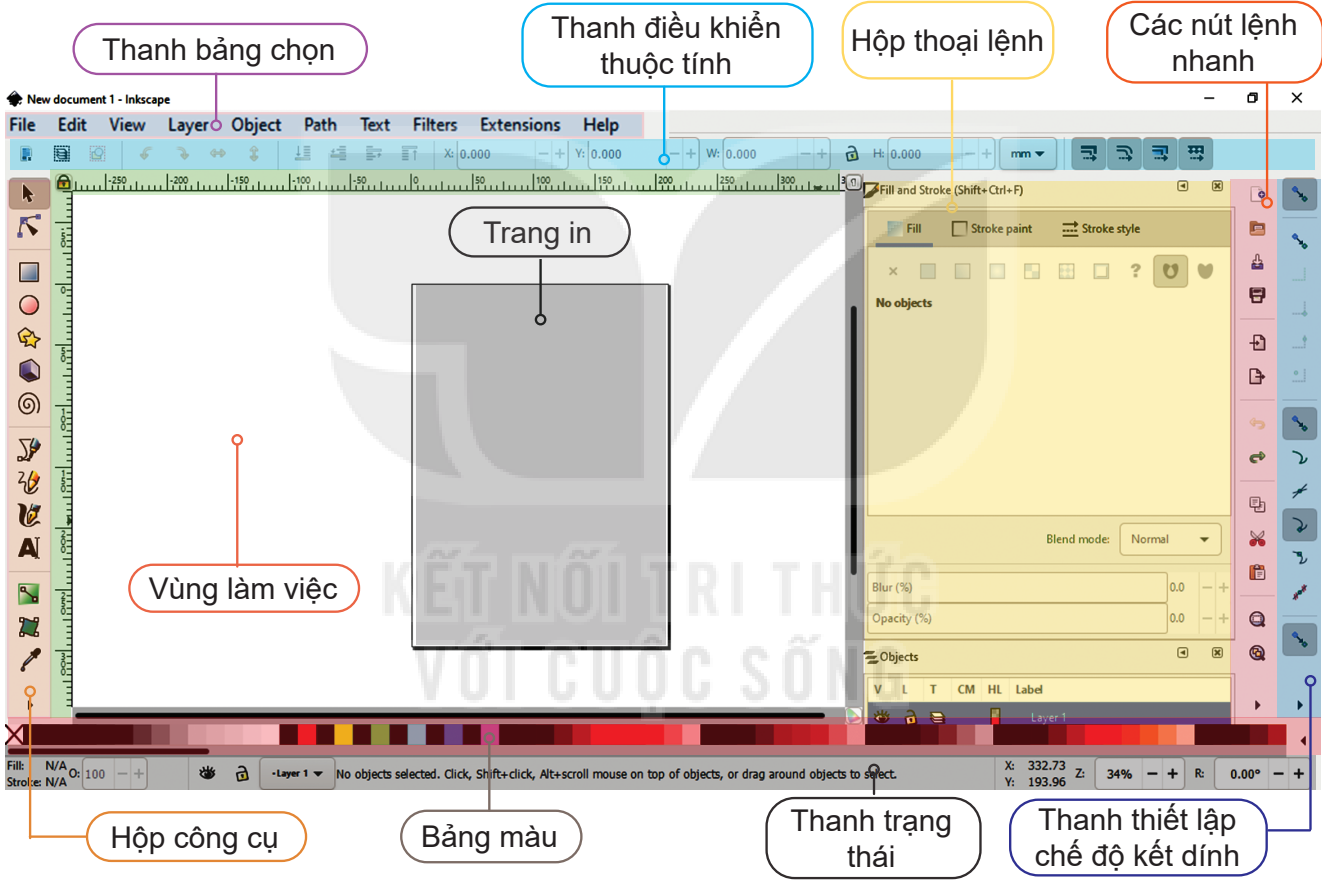Select the 3D box tool
This screenshot has height=883, width=1322.
(29, 371)
